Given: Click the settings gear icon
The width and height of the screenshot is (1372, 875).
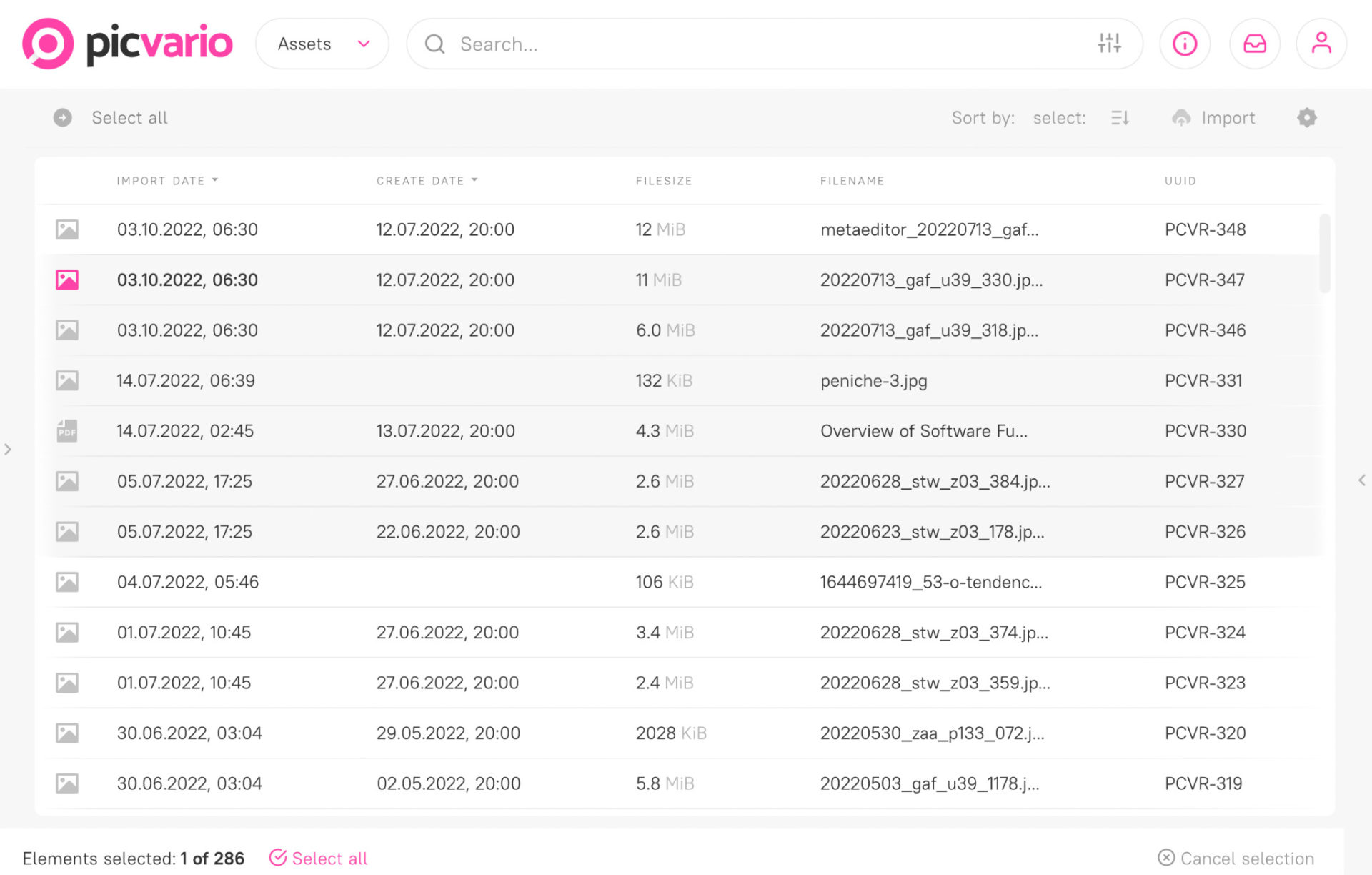Looking at the screenshot, I should click(x=1306, y=118).
